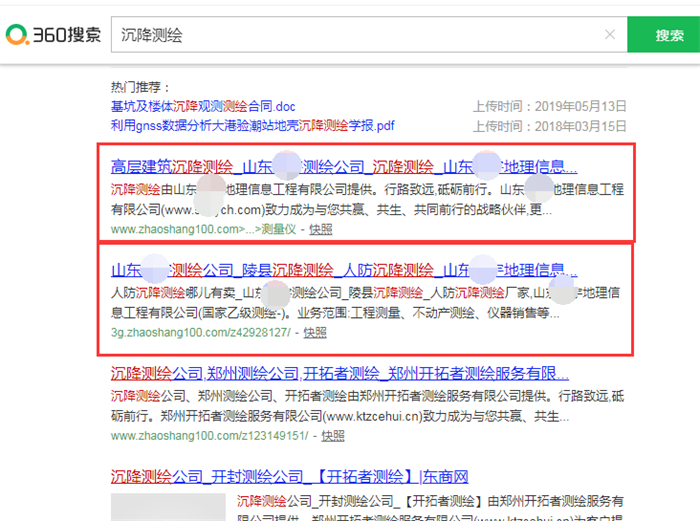Clear the search box with the X icon
The image size is (700, 521).
(x=610, y=34)
